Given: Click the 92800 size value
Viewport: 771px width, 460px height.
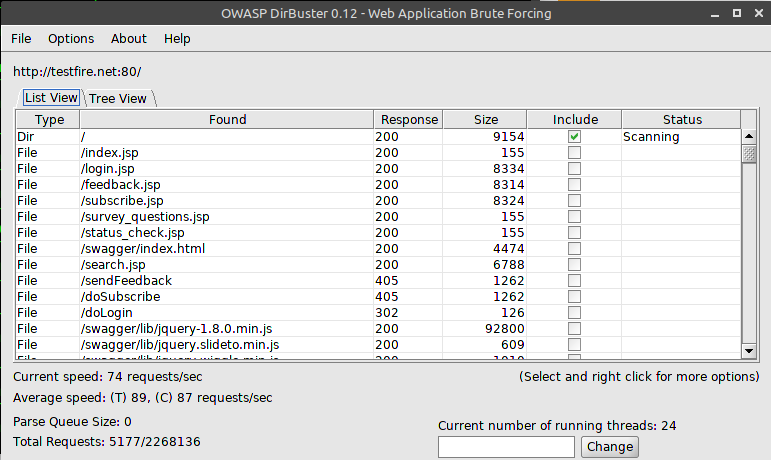Looking at the screenshot, I should click(504, 328).
